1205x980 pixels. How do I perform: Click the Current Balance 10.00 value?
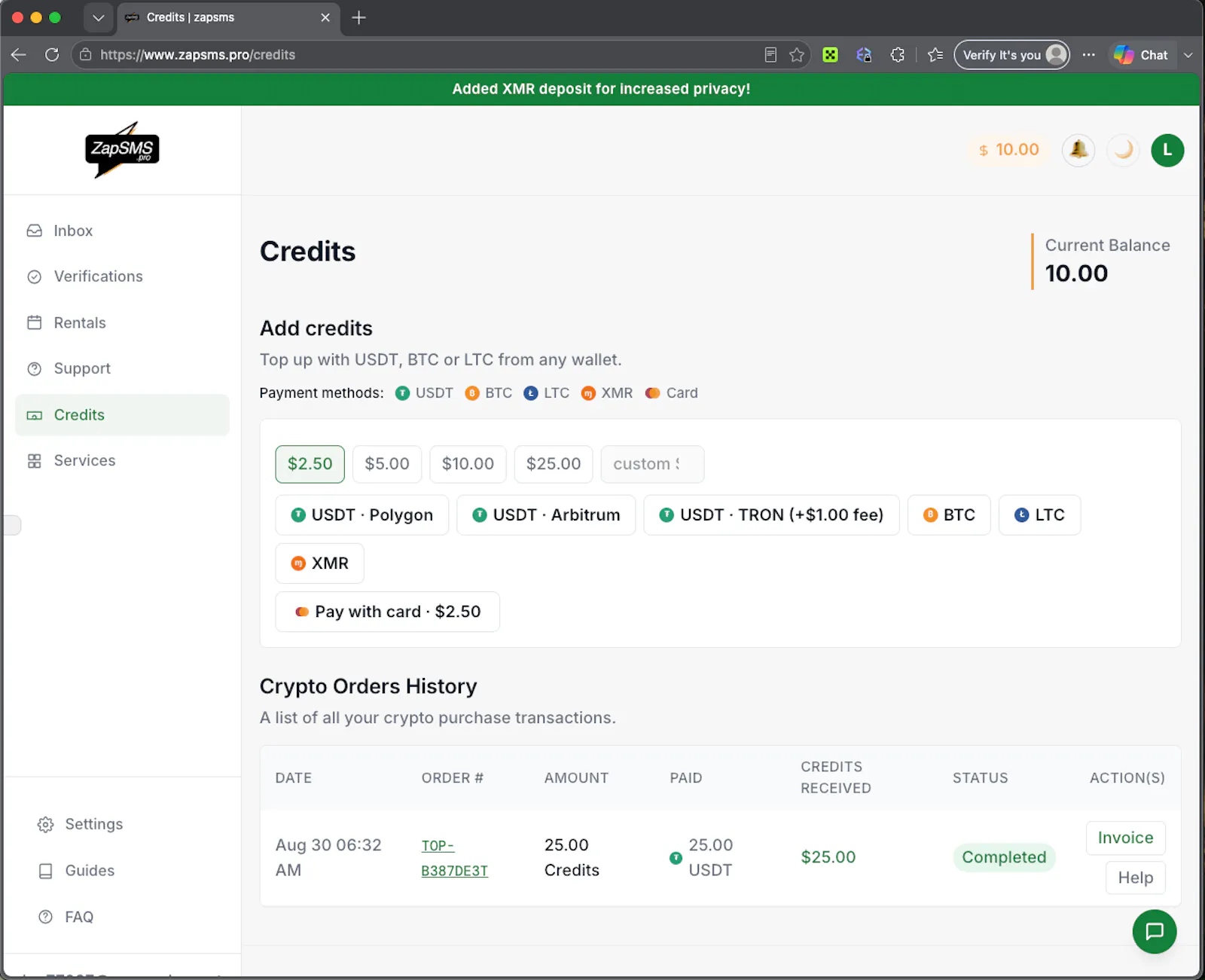pos(1076,273)
